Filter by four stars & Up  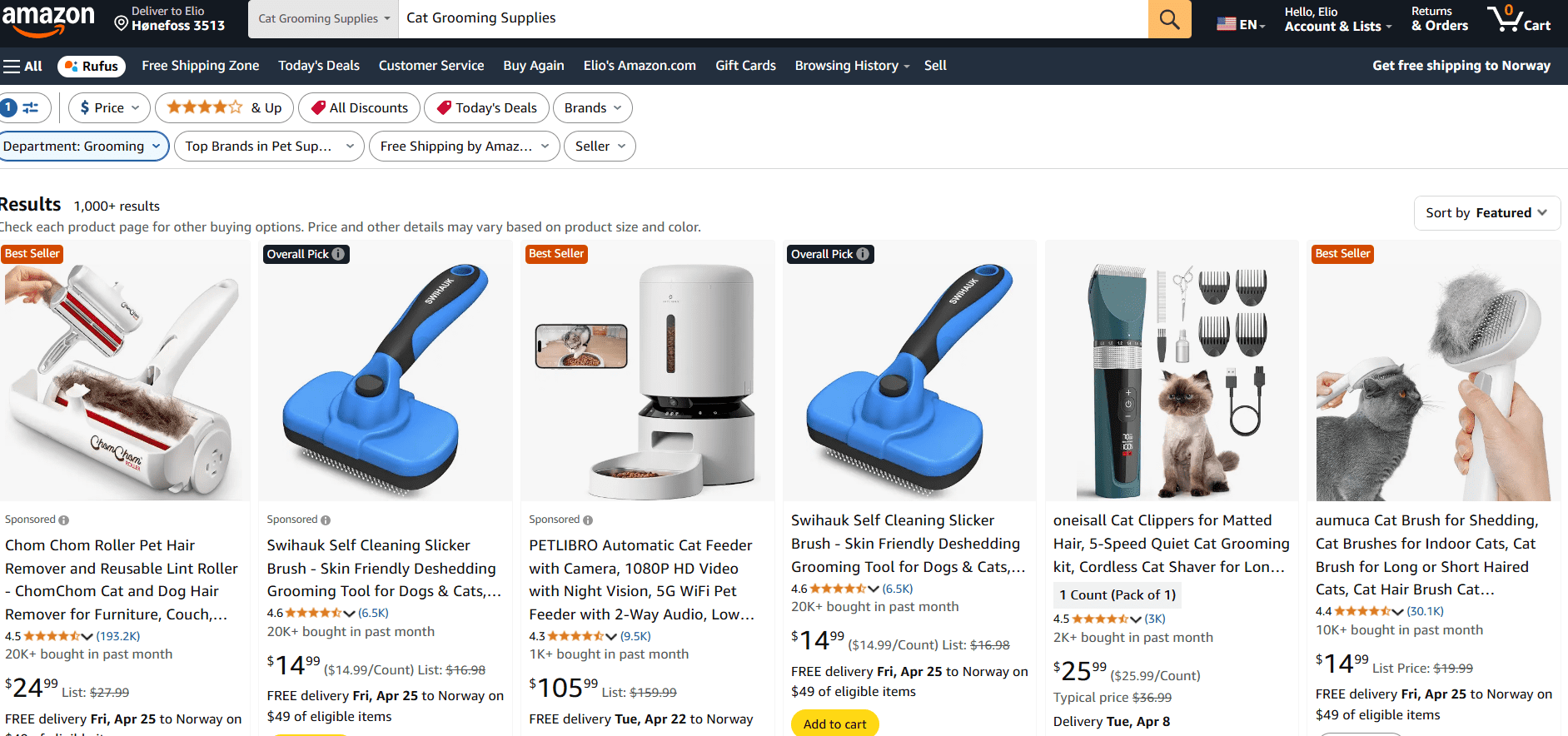[224, 107]
